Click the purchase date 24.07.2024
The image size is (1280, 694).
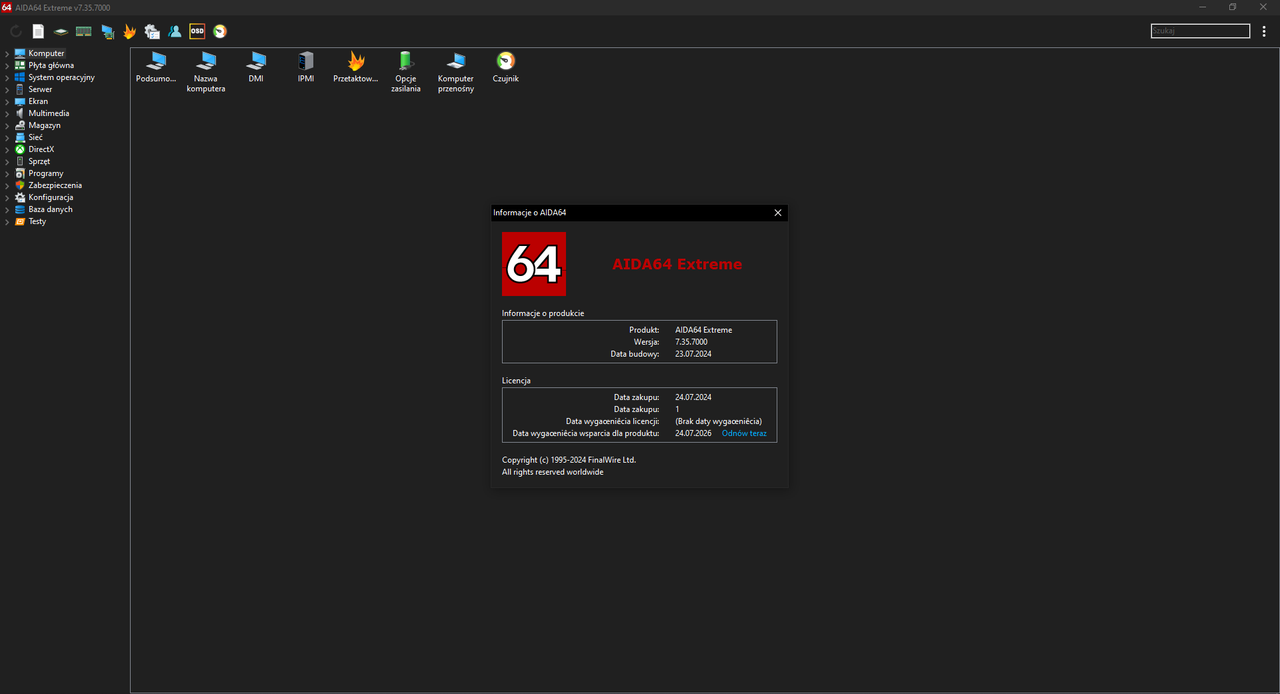pyautogui.click(x=693, y=397)
